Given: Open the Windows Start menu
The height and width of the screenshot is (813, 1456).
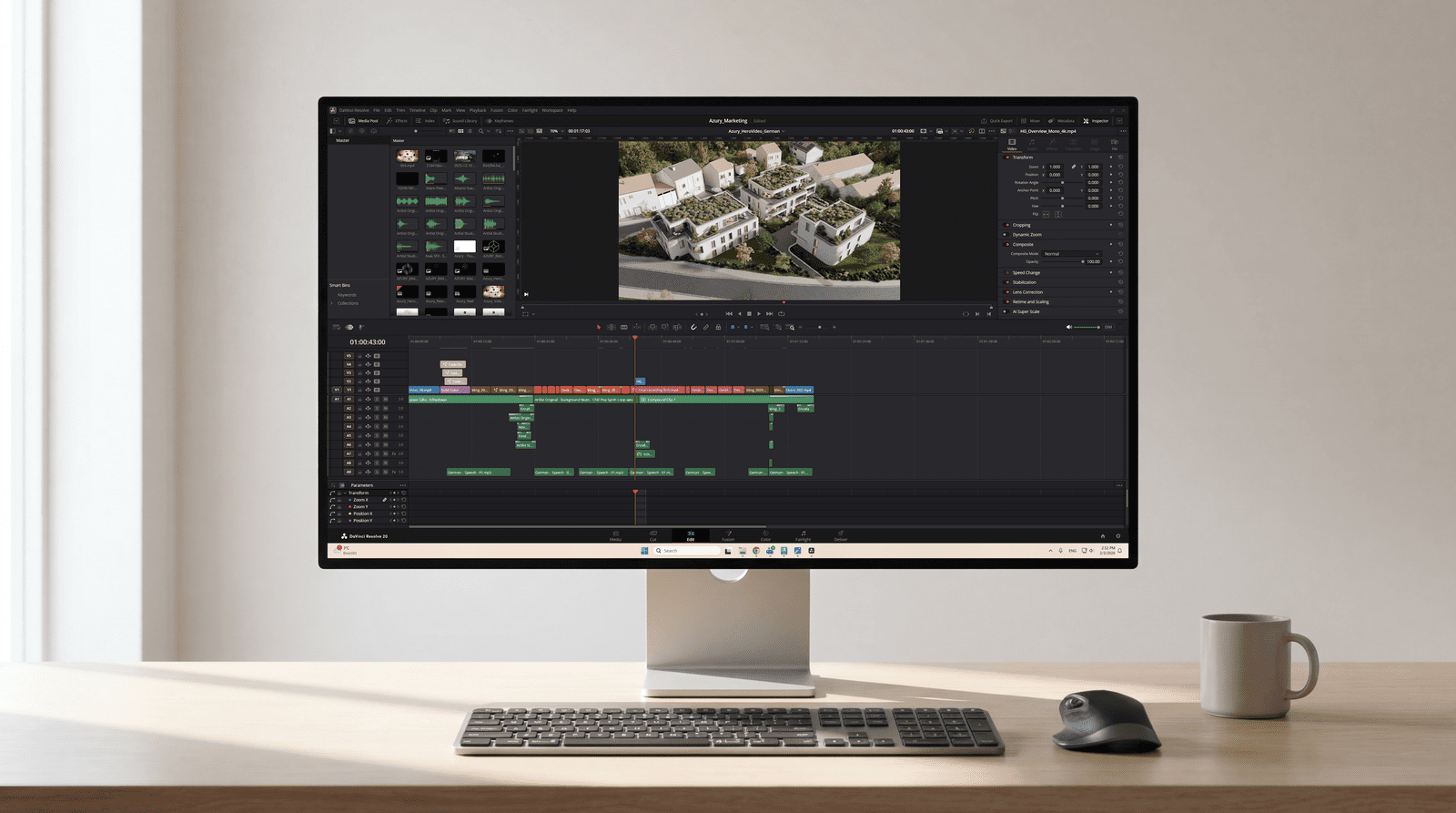Looking at the screenshot, I should tap(644, 551).
